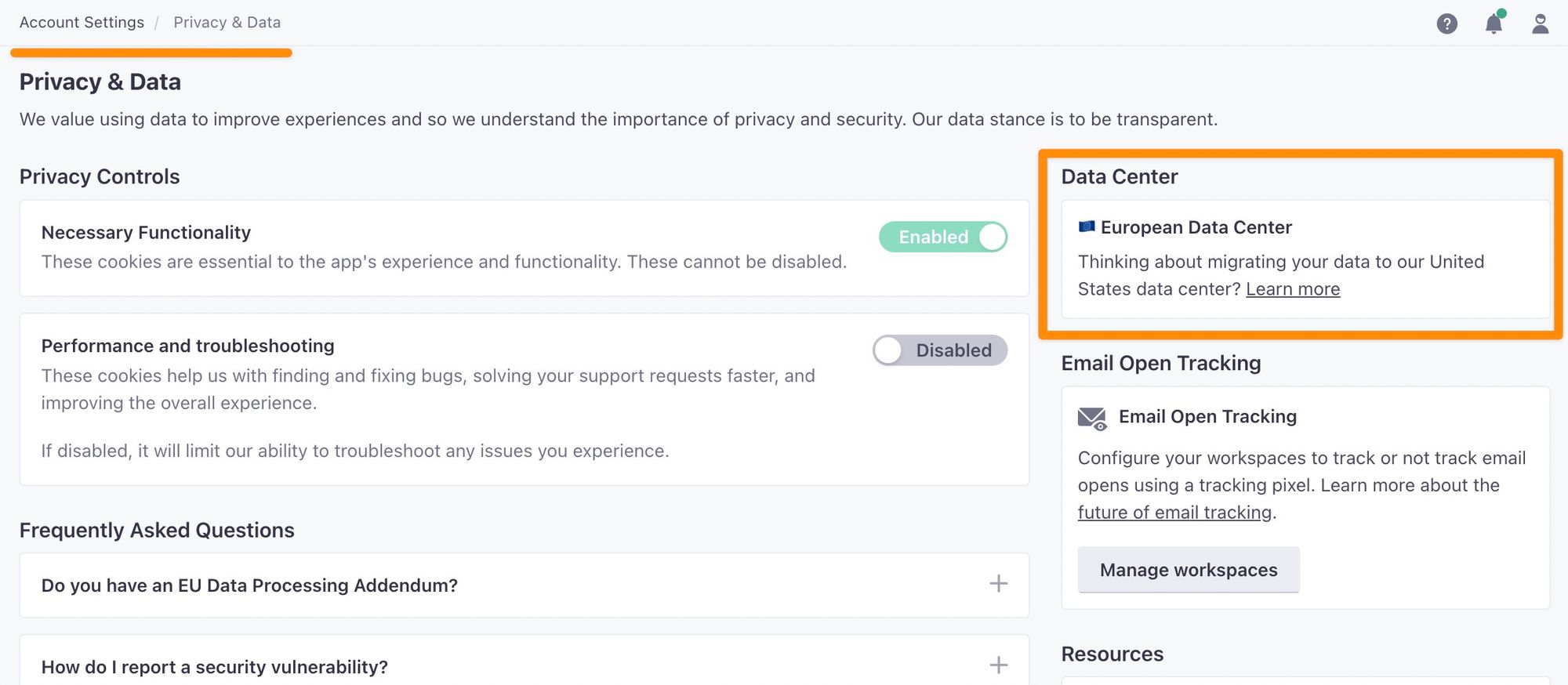
Task: Click the Frequently Asked Questions heading
Action: (x=157, y=530)
